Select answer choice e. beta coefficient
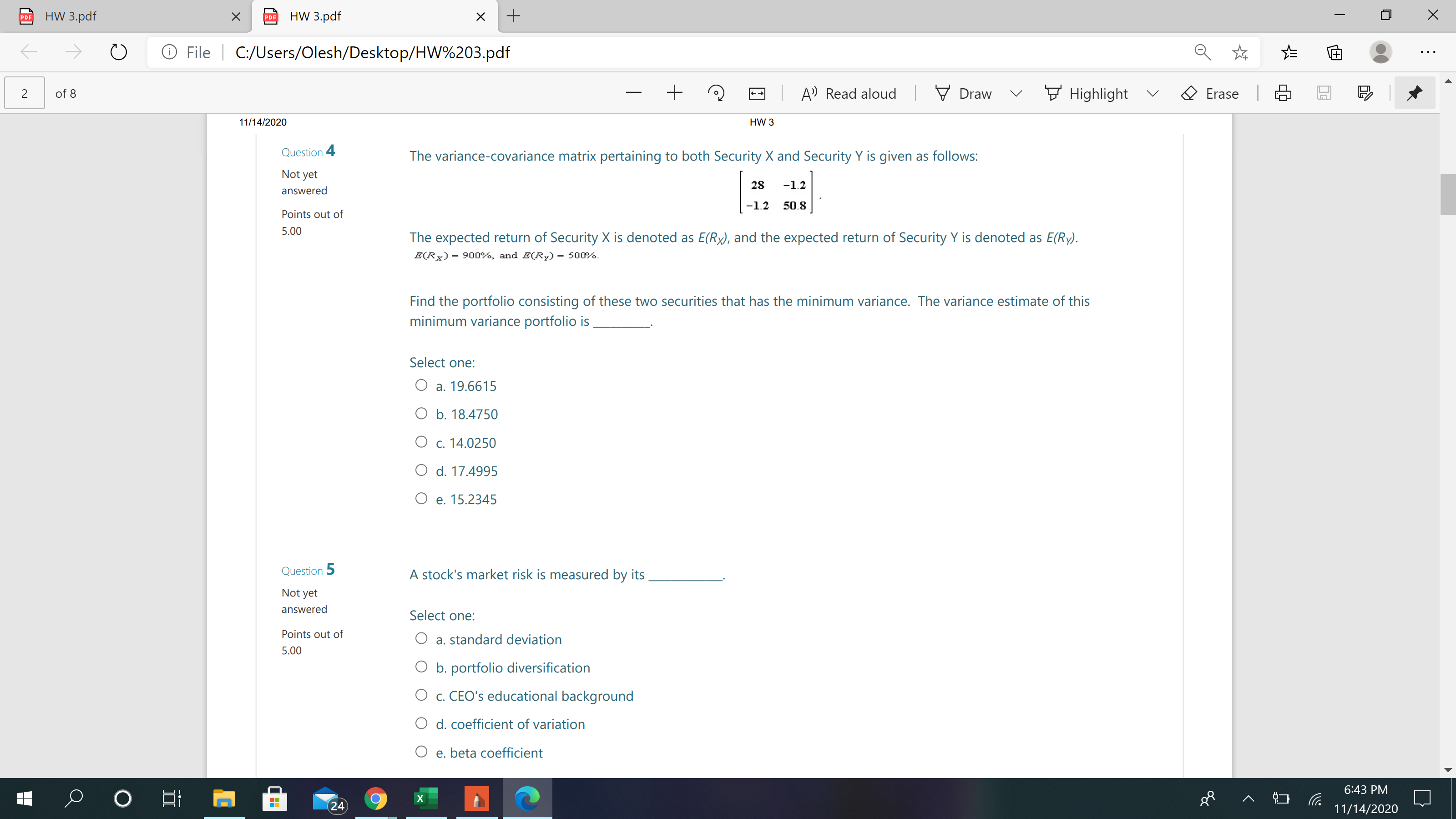The width and height of the screenshot is (1456, 819). [x=421, y=751]
